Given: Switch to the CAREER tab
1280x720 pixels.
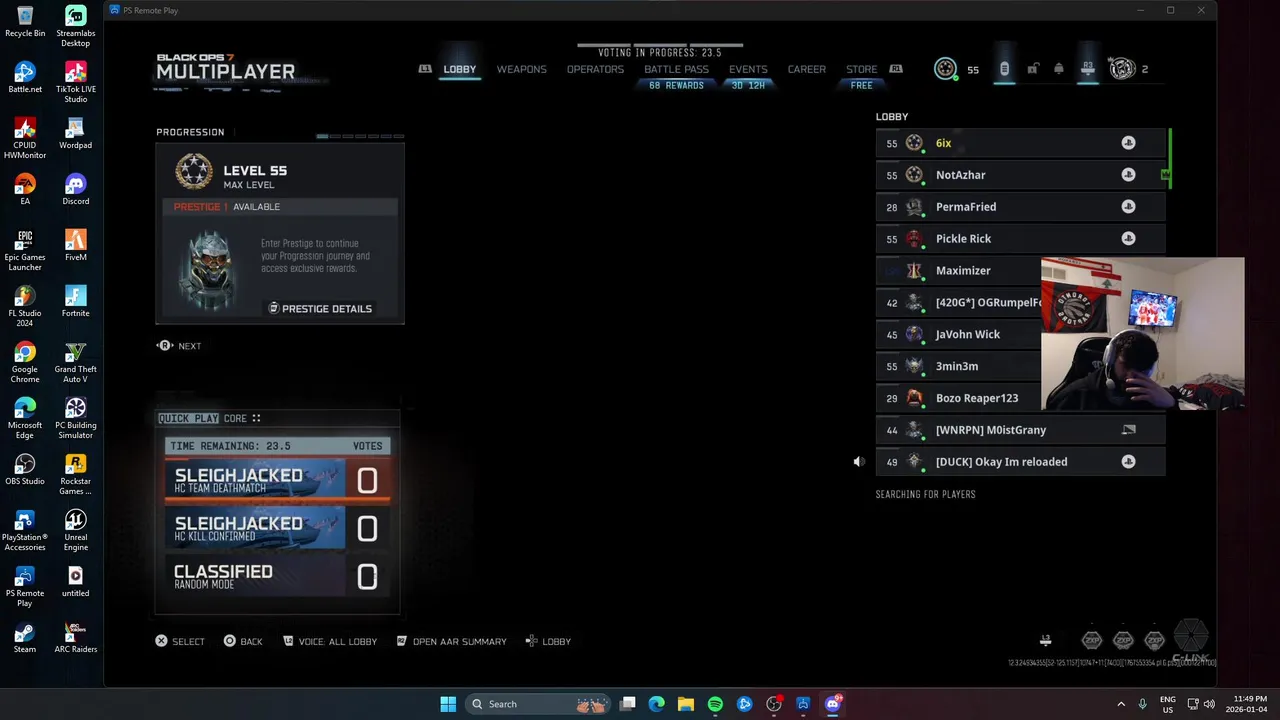Looking at the screenshot, I should 807,69.
